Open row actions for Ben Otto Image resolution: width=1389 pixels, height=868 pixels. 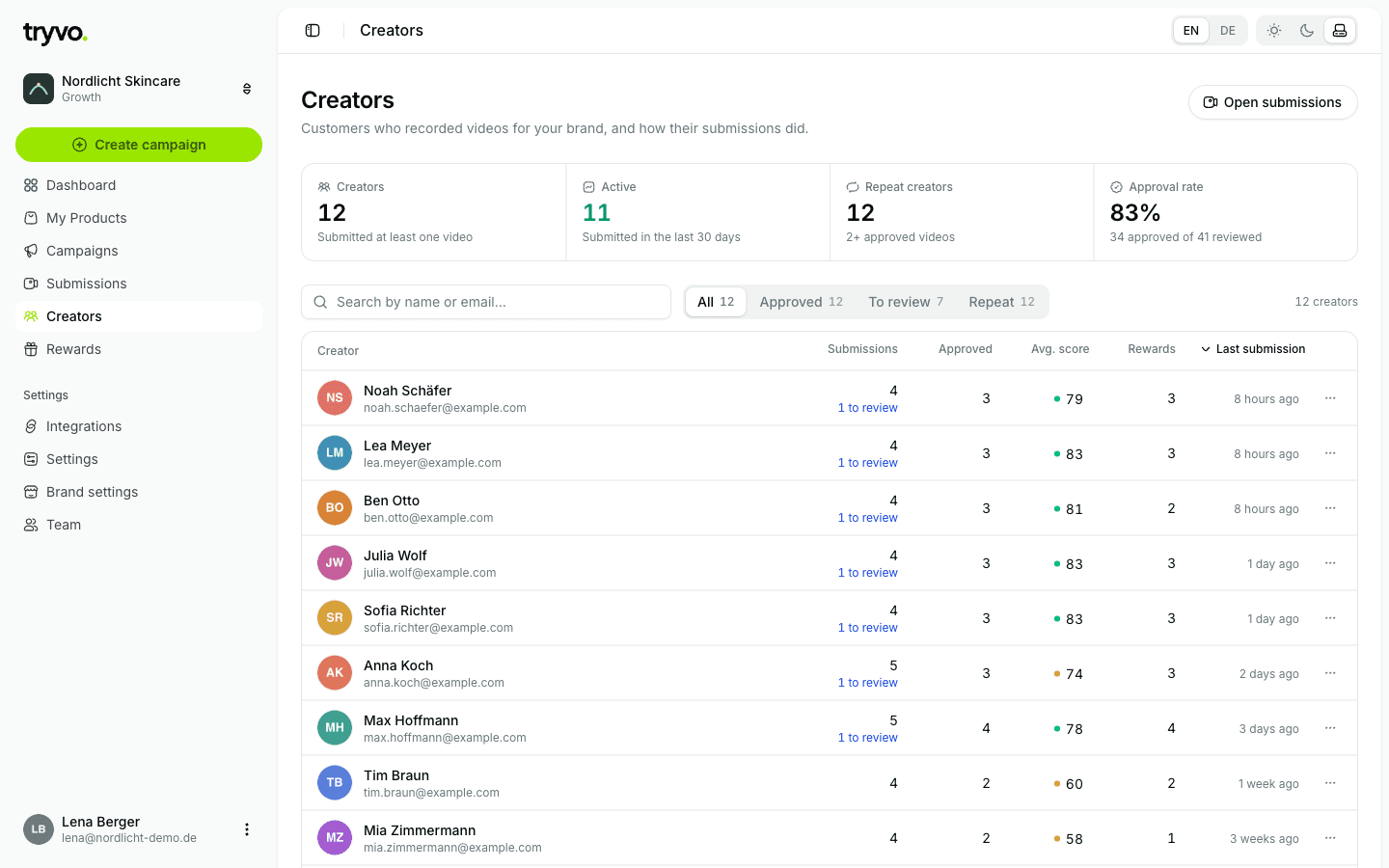click(x=1330, y=508)
